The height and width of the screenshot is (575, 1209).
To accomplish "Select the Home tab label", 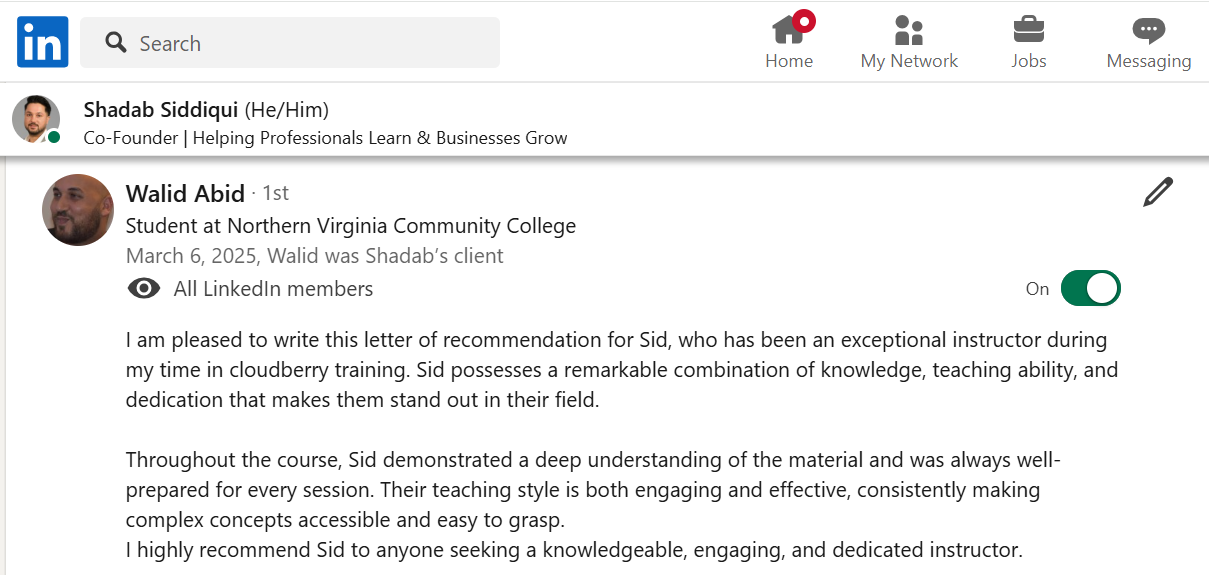I will point(789,61).
